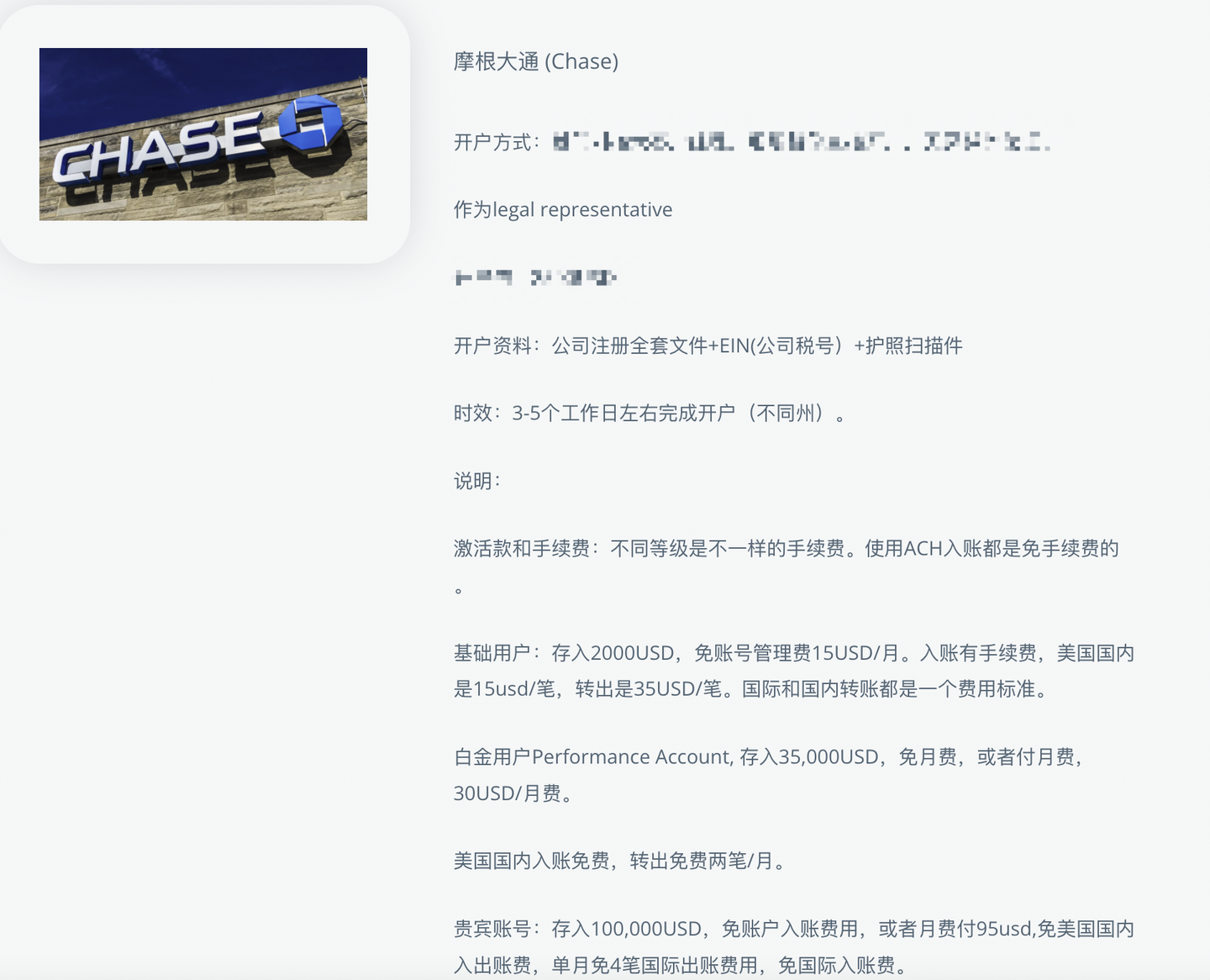
Task: Click the blurred line below legal representative
Action: pos(535,277)
